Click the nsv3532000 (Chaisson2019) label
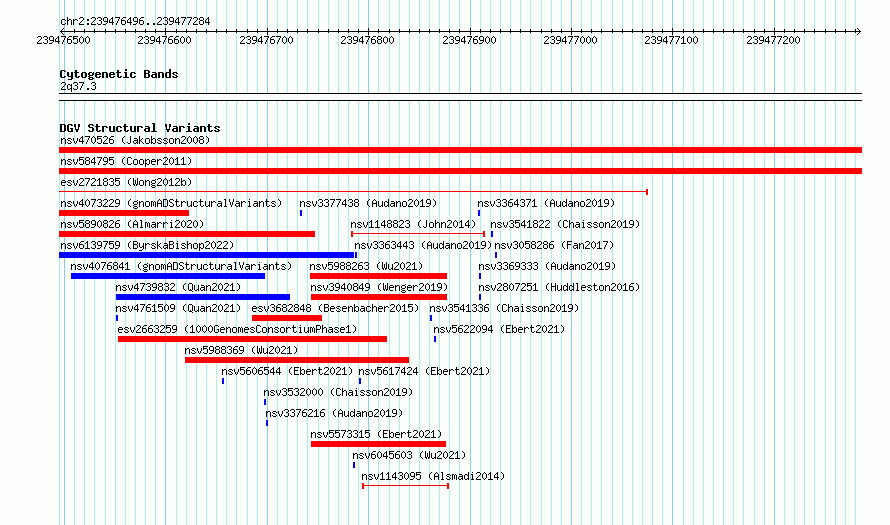This screenshot has height=525, width=890. (x=338, y=392)
